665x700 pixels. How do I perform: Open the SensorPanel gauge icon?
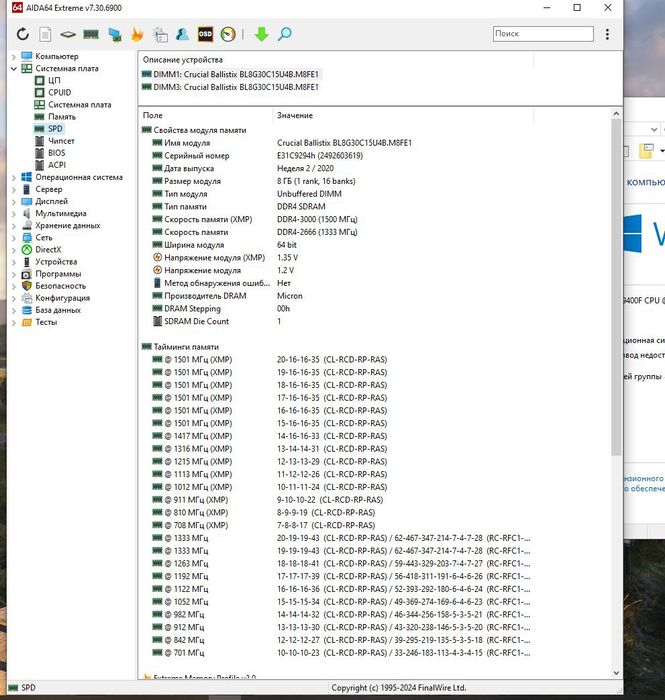228,34
